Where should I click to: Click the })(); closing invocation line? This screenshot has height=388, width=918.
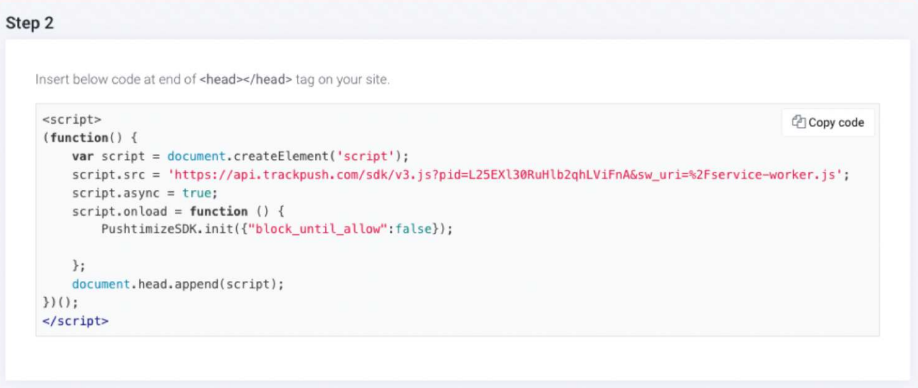click(x=60, y=303)
